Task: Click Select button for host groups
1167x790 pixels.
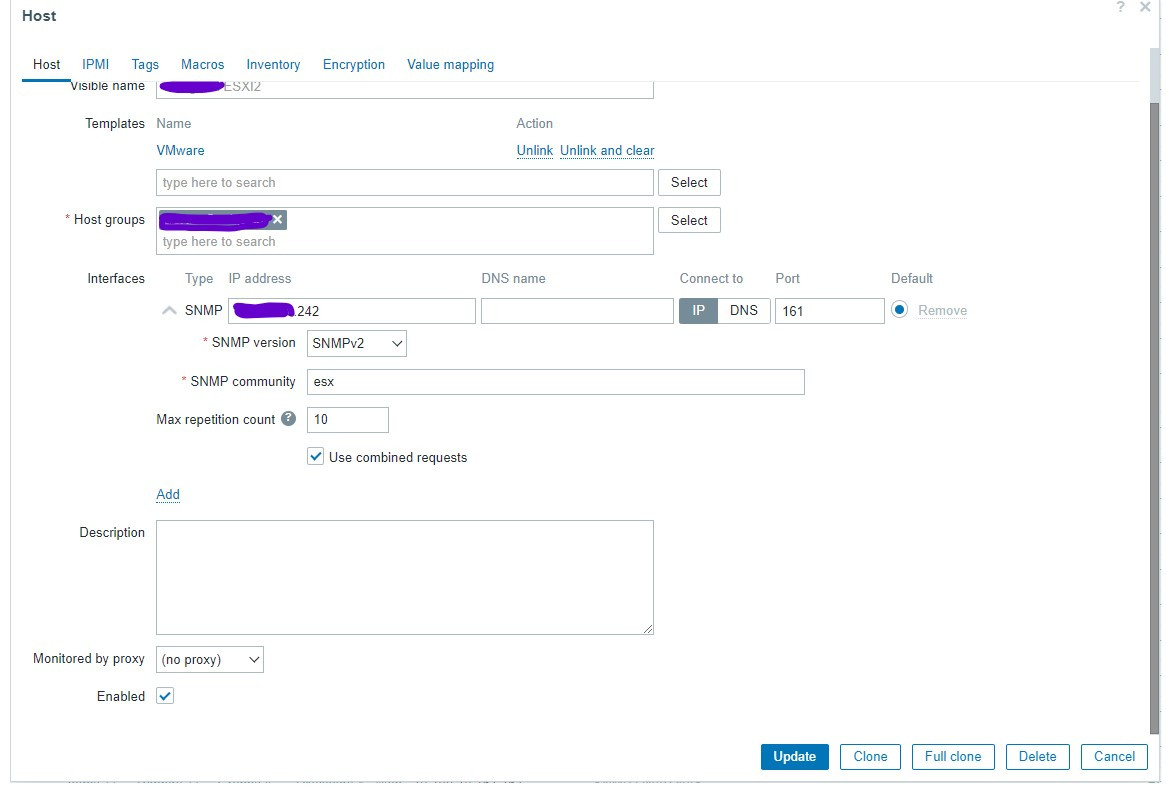Action: coord(689,220)
